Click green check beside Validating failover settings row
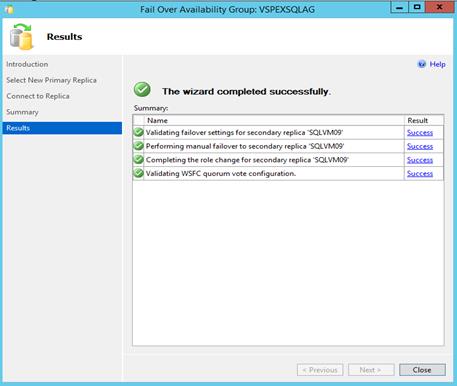457x386 pixels. (x=138, y=132)
